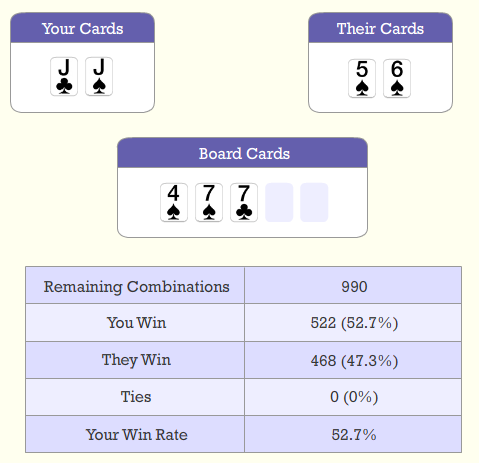
Task: Click the Board Cards header
Action: click(243, 153)
